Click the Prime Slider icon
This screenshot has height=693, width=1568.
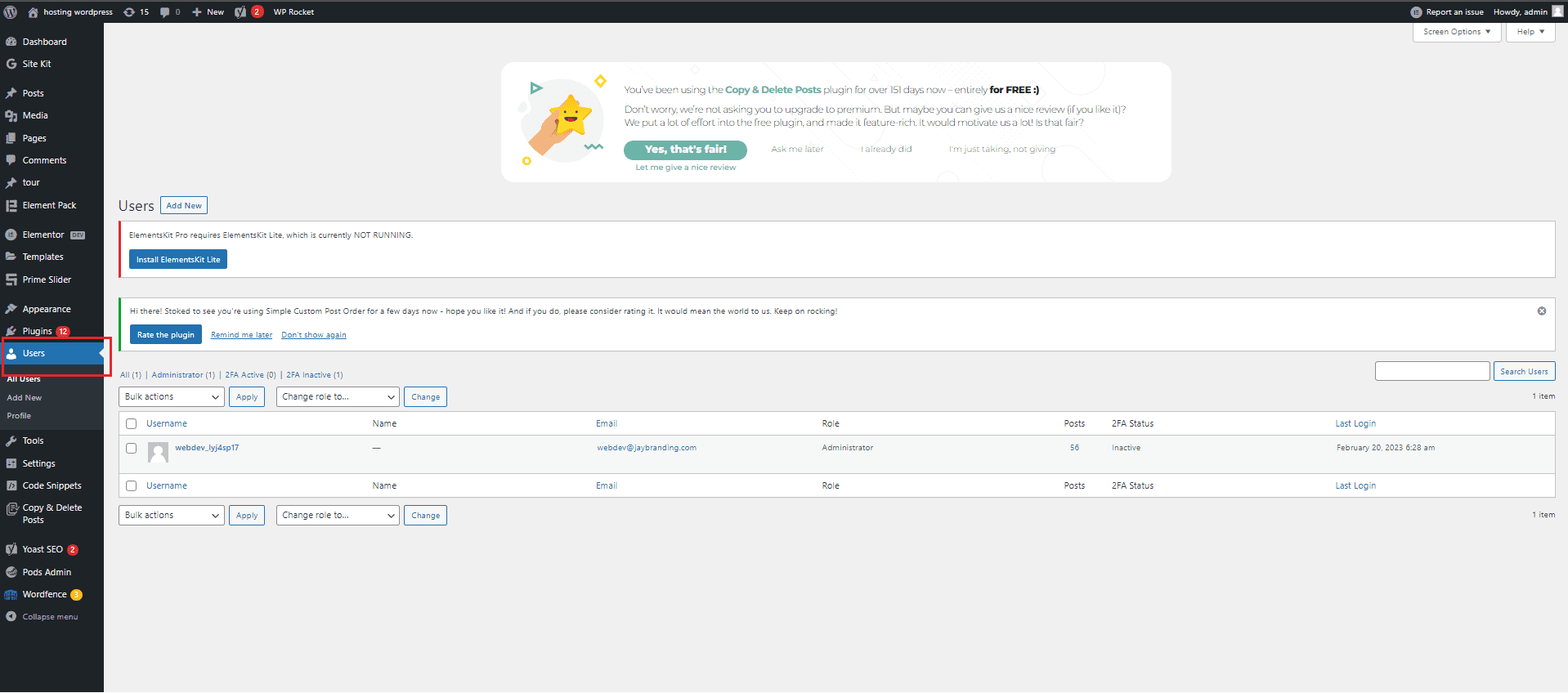click(x=11, y=279)
